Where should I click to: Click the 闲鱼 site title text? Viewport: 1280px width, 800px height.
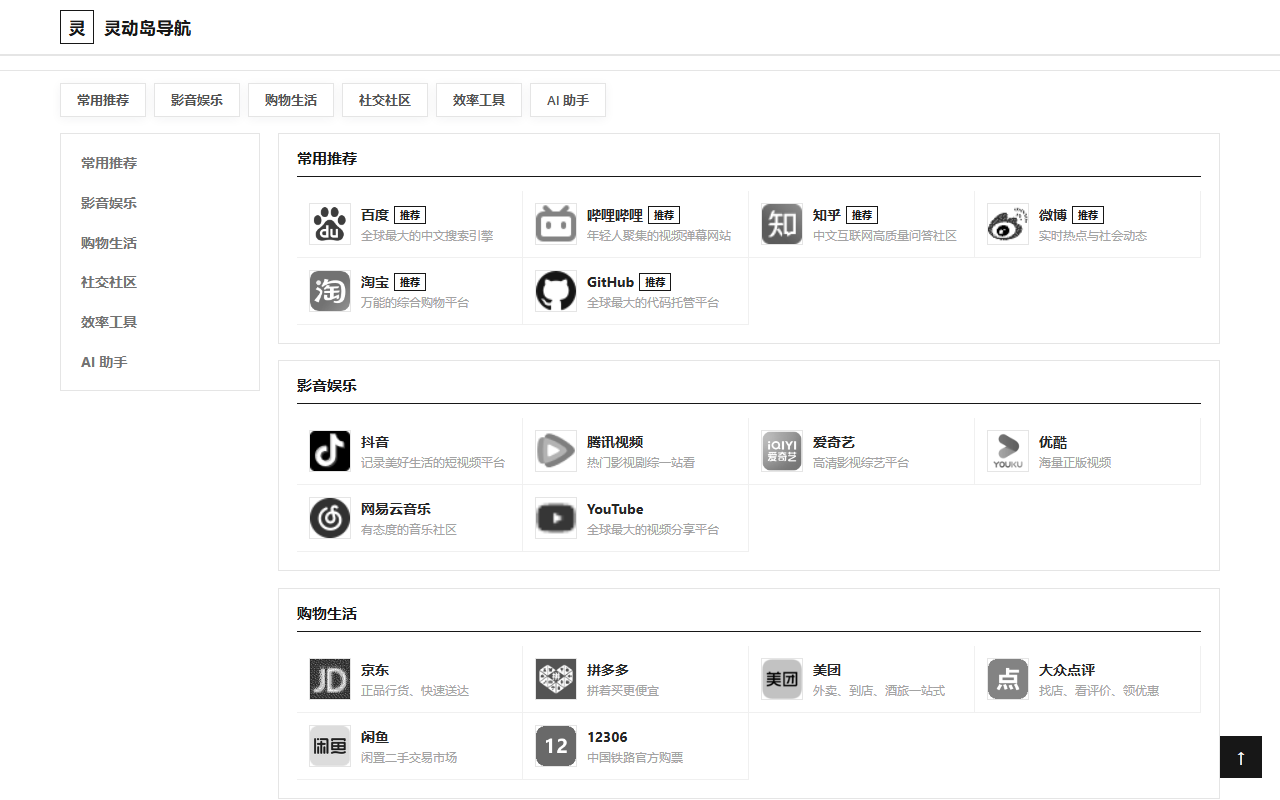pos(375,737)
